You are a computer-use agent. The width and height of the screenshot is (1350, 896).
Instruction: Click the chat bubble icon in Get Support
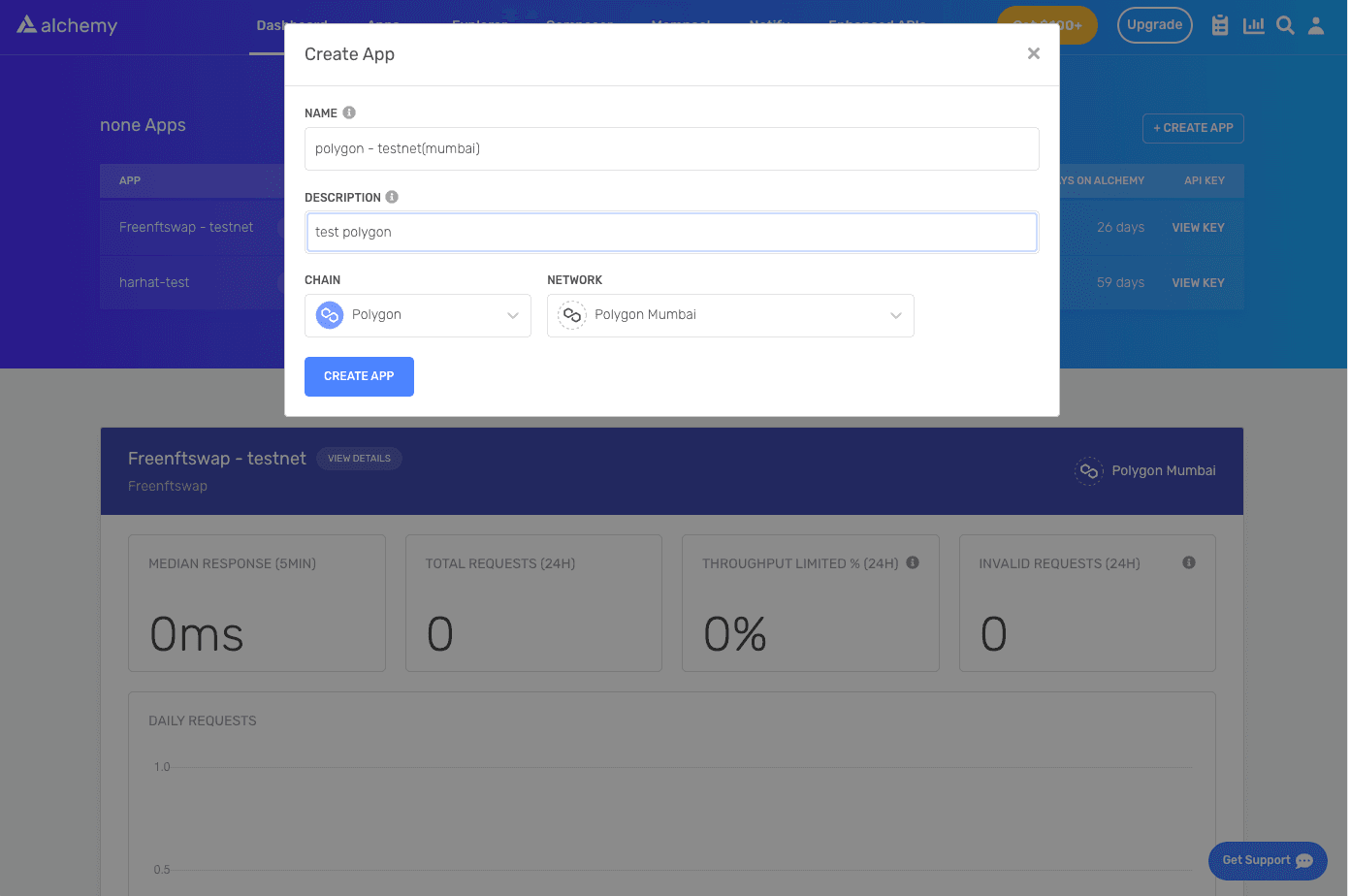coord(1304,861)
